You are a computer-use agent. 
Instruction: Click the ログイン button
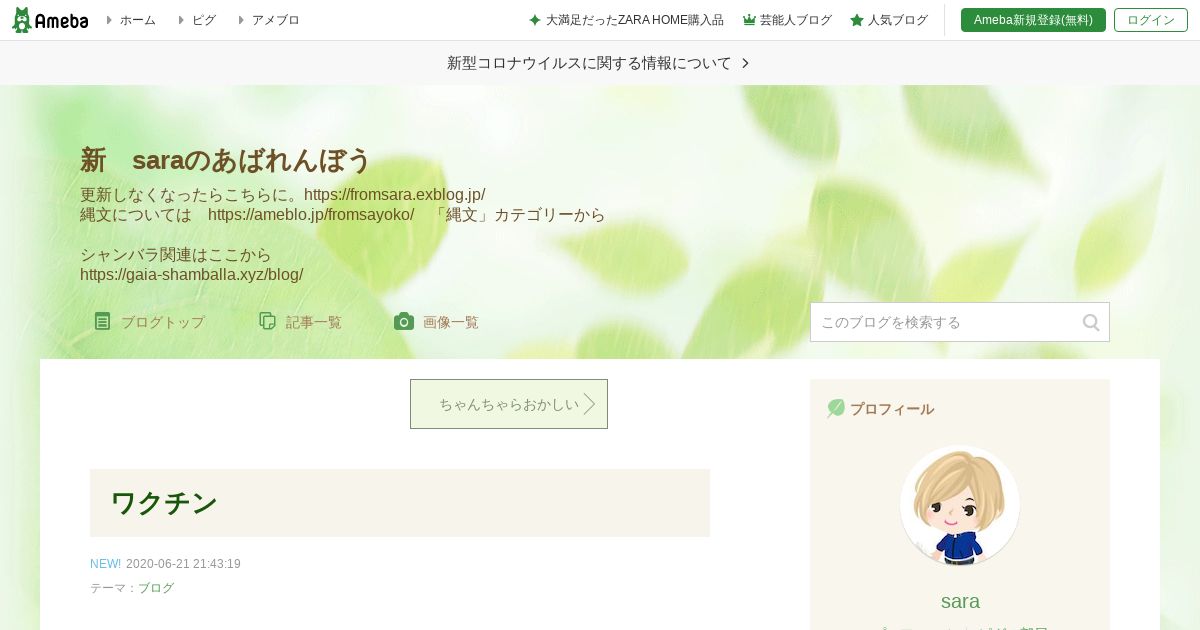pos(1151,20)
